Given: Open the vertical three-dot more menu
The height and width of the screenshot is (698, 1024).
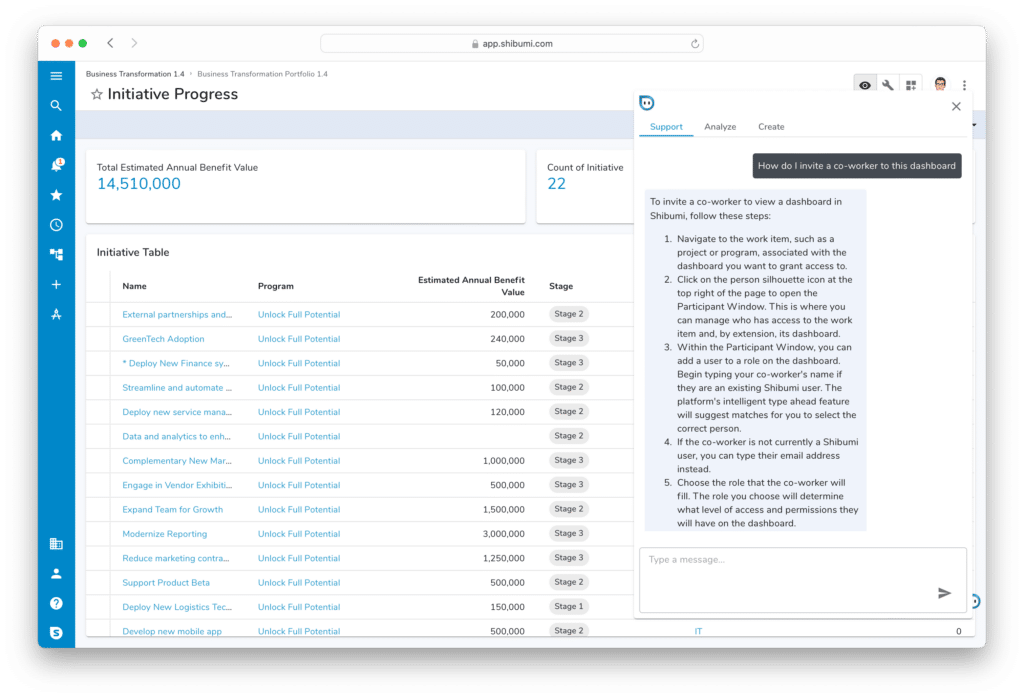Looking at the screenshot, I should tap(964, 85).
